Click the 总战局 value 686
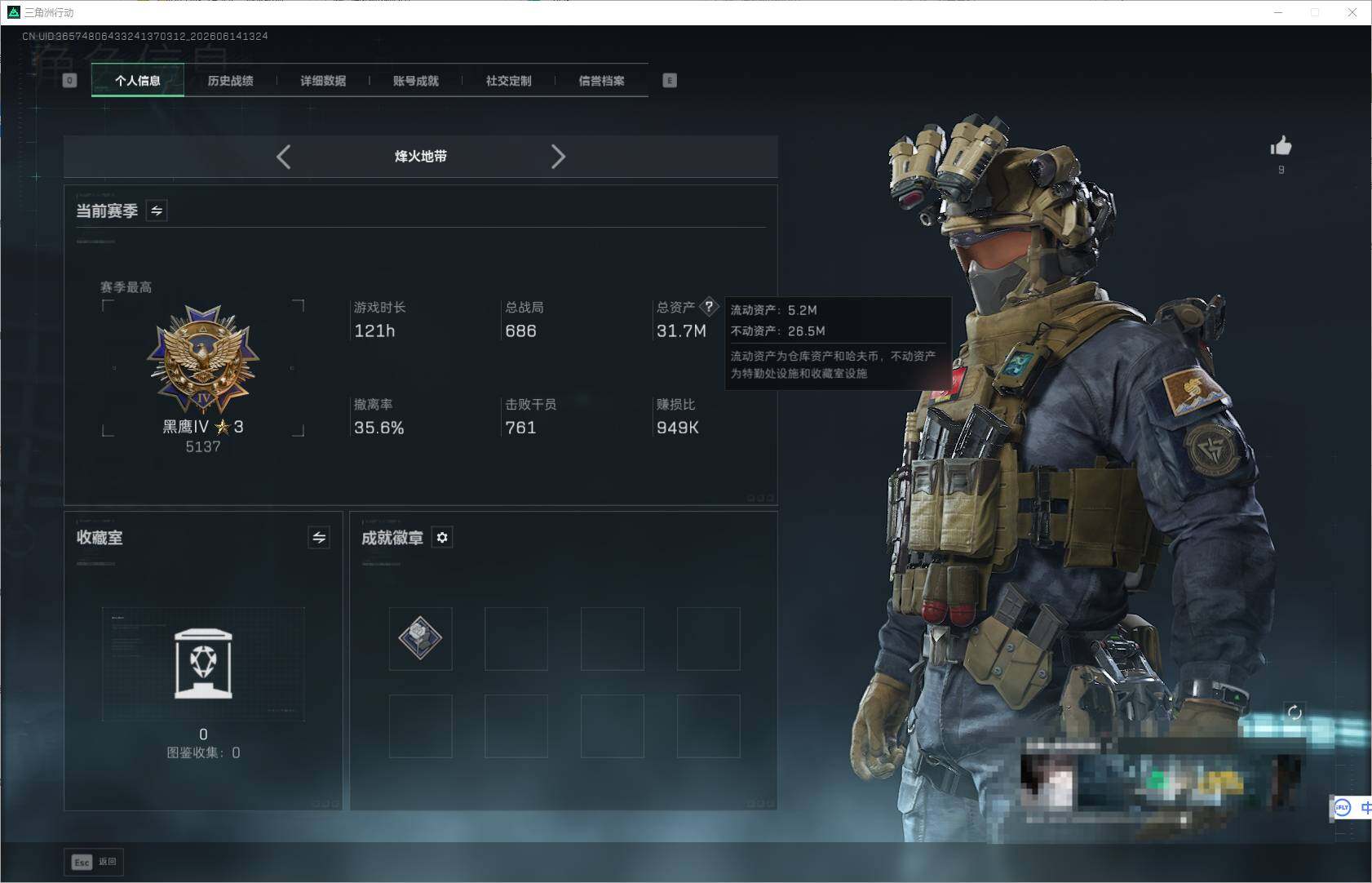 520,331
